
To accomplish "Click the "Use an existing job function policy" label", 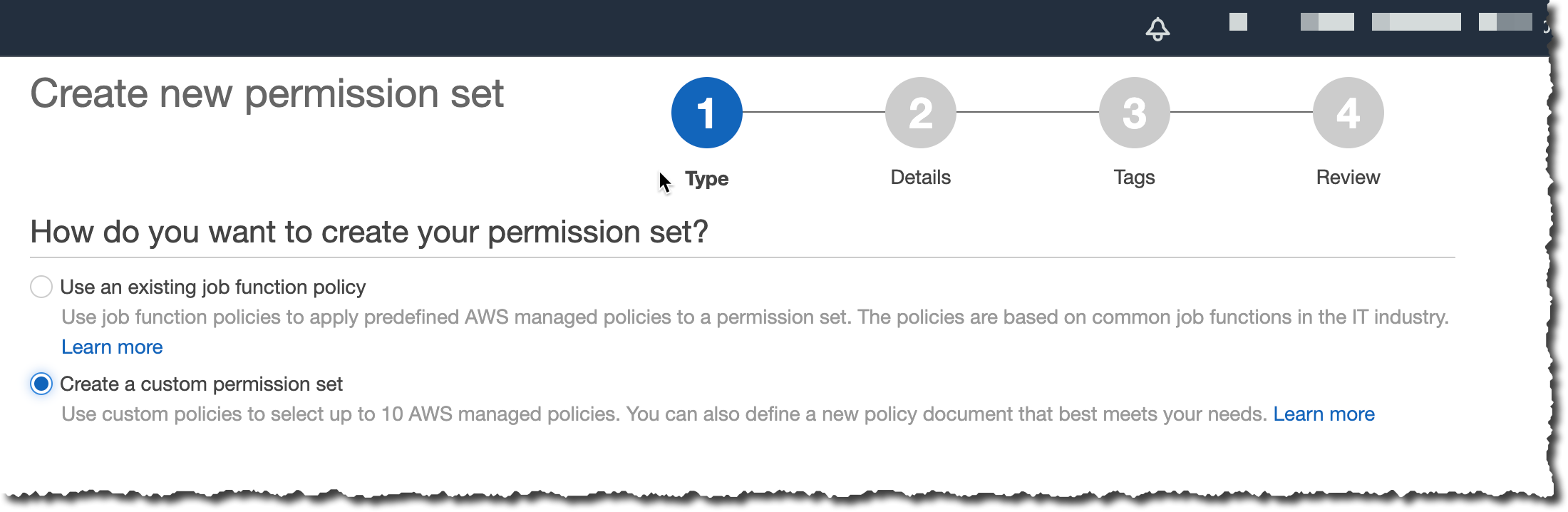I will click(212, 287).
